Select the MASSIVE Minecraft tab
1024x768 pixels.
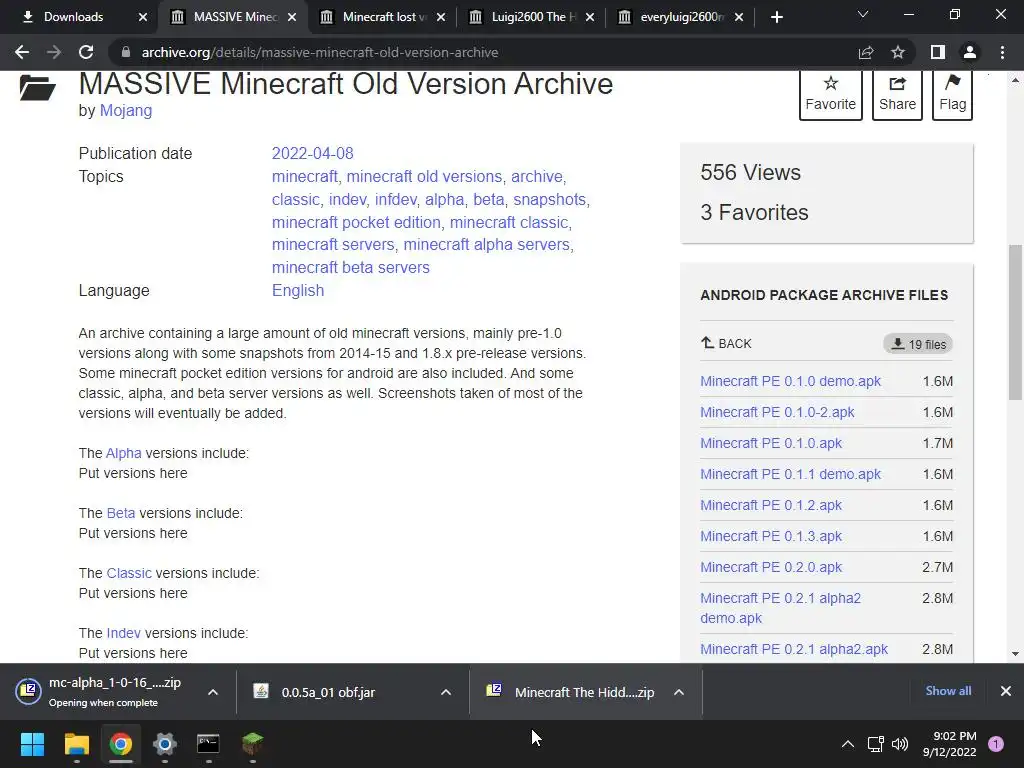coord(235,17)
